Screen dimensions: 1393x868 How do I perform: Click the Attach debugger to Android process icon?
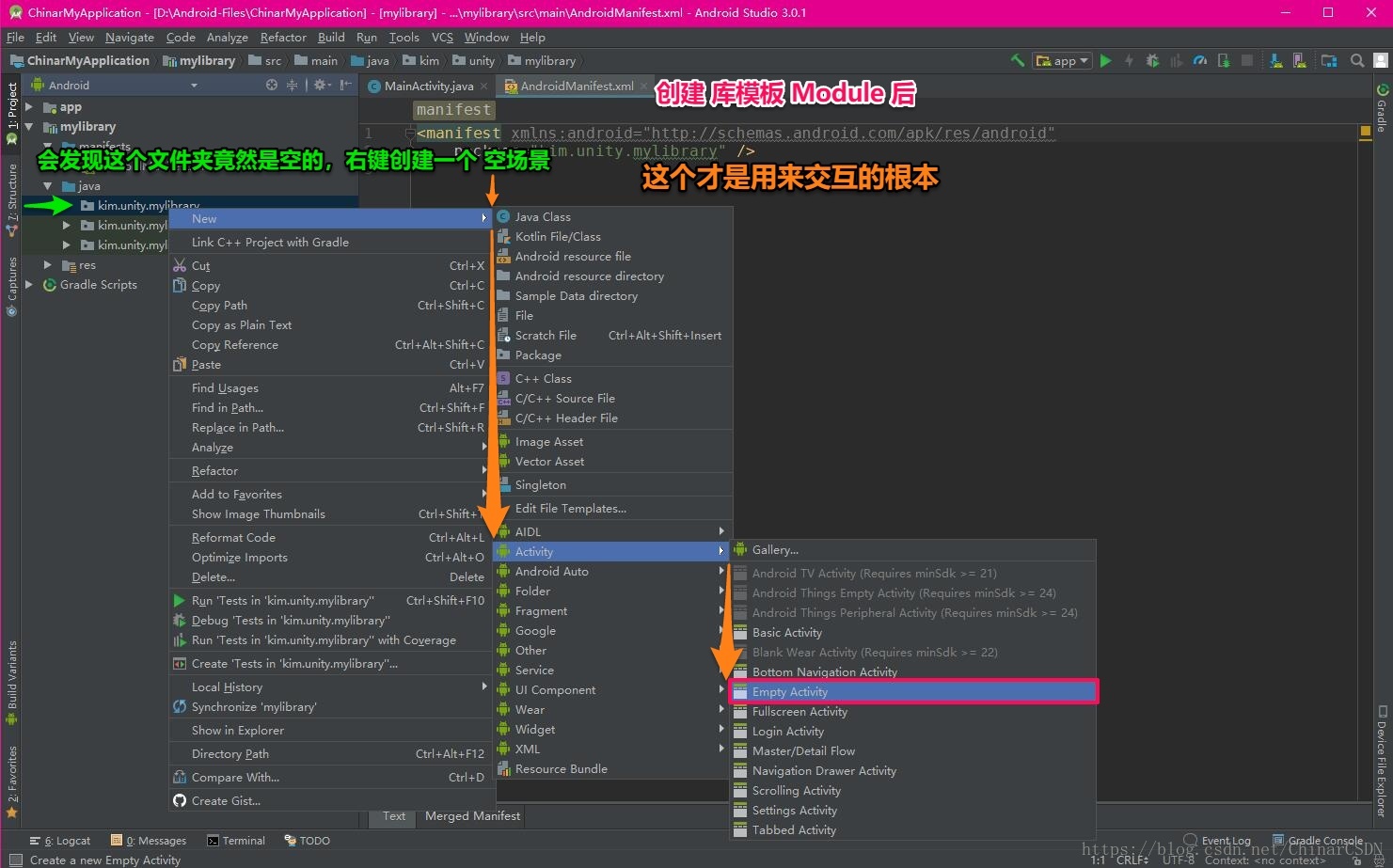pyautogui.click(x=1224, y=60)
